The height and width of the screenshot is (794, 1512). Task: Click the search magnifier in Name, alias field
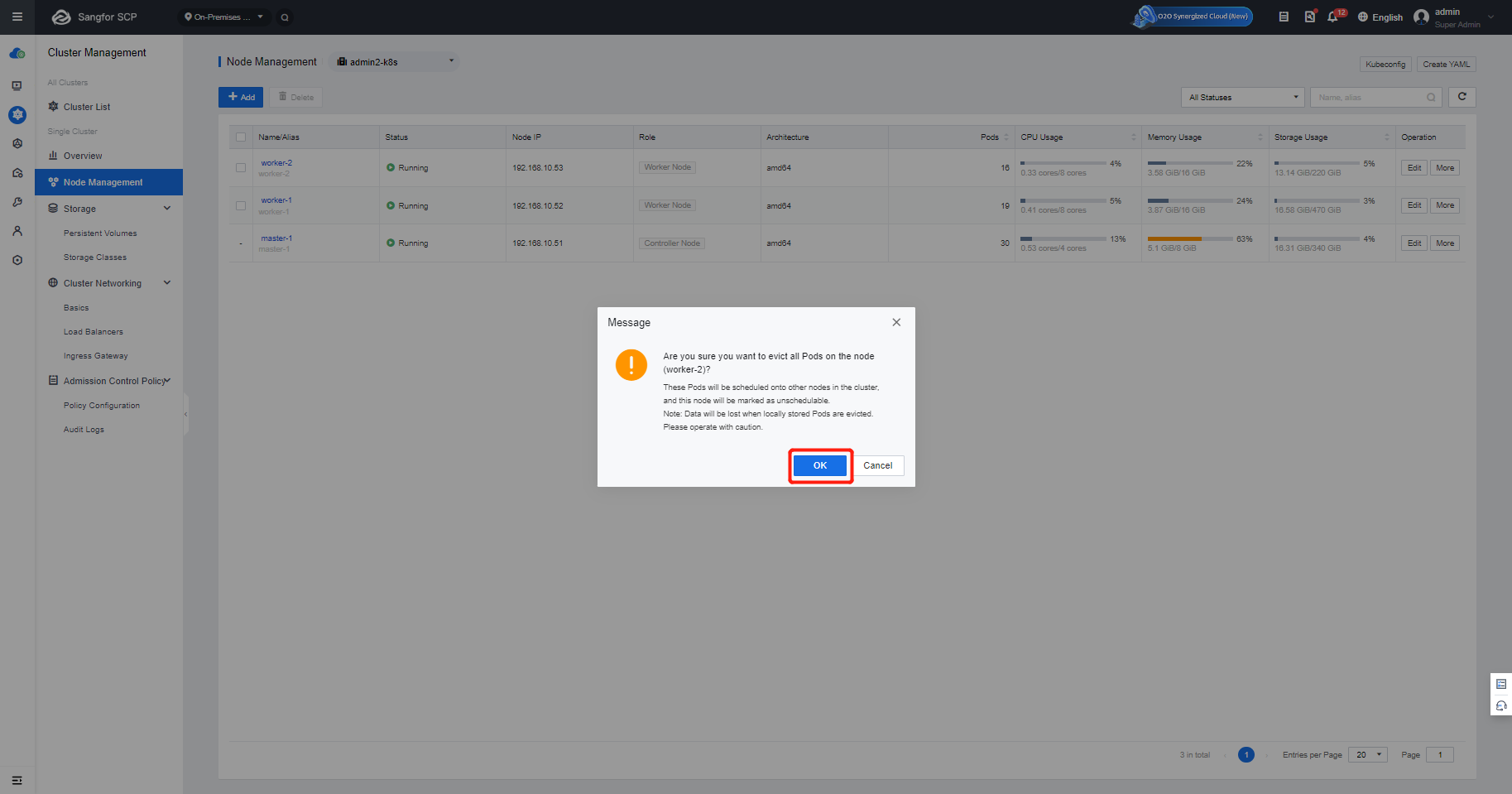1431,98
